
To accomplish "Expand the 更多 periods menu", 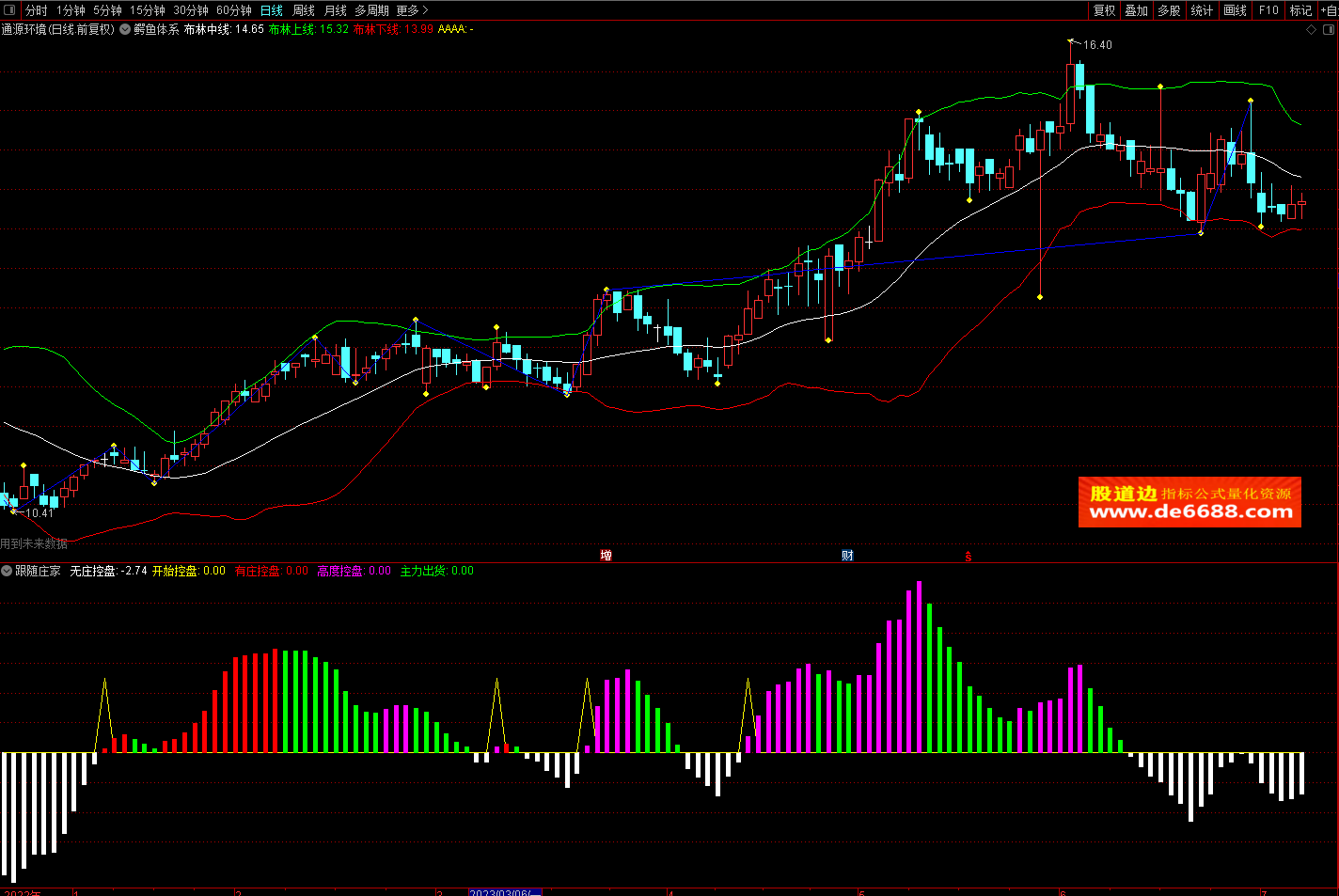I will click(412, 10).
